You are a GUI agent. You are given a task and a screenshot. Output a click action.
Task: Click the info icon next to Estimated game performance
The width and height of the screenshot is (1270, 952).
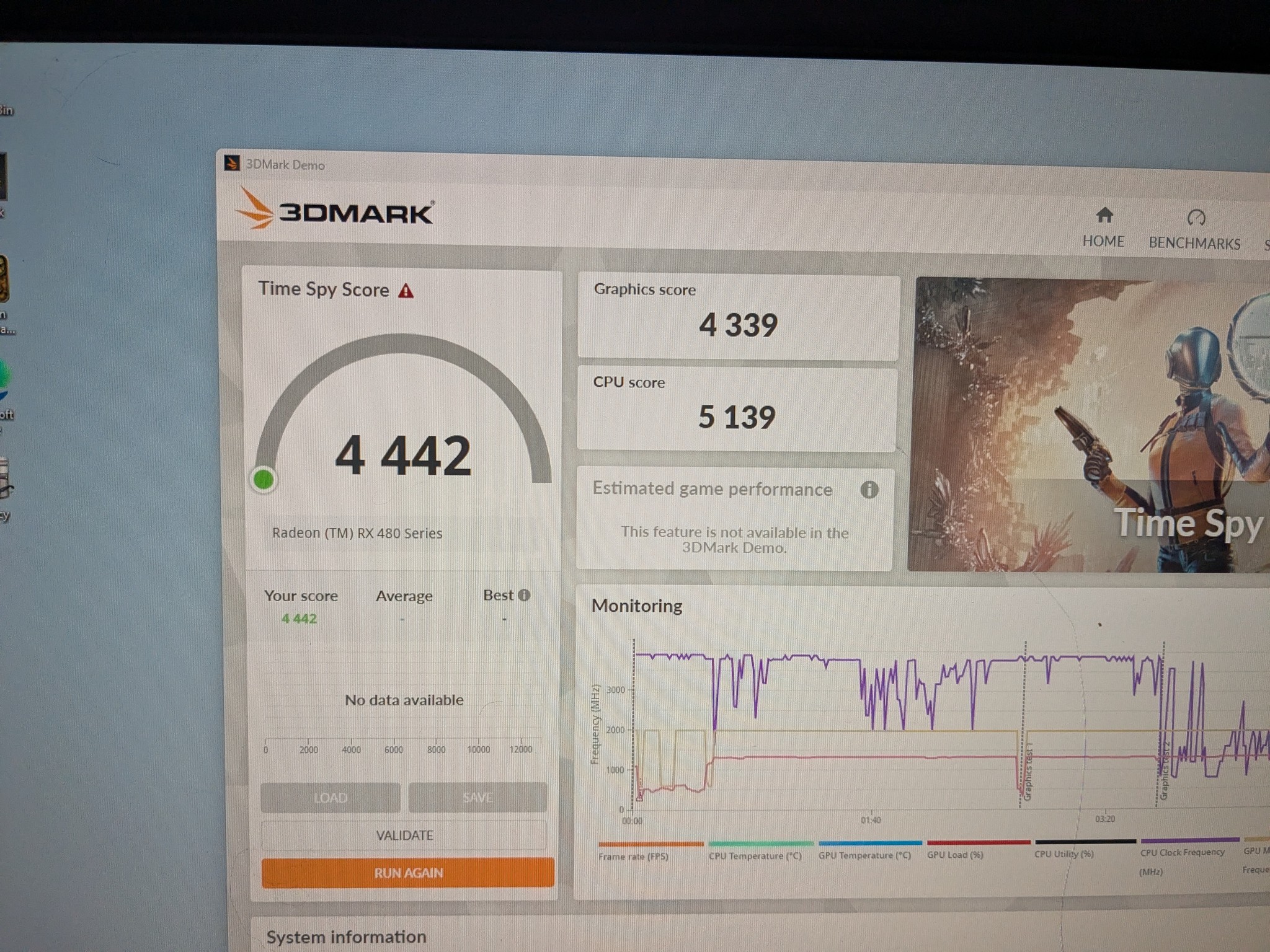tap(869, 490)
